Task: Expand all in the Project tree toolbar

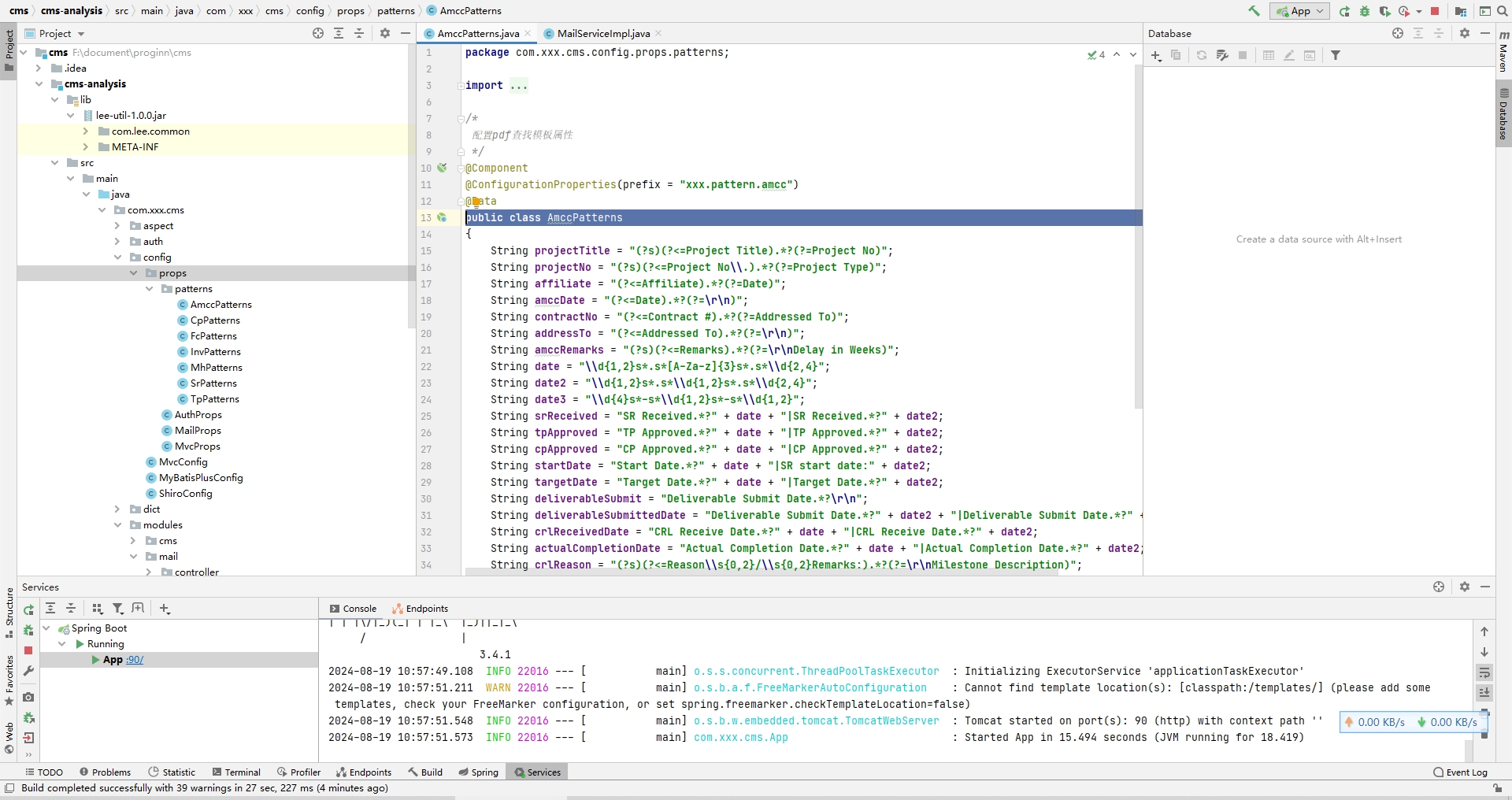Action: click(339, 33)
